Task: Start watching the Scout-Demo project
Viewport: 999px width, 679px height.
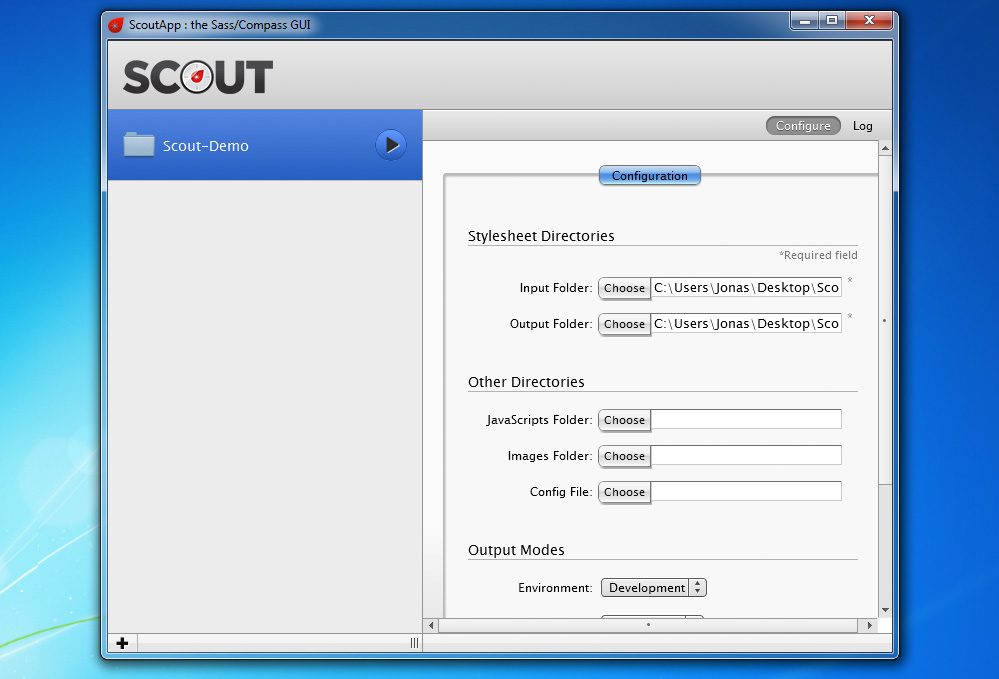Action: pos(390,144)
